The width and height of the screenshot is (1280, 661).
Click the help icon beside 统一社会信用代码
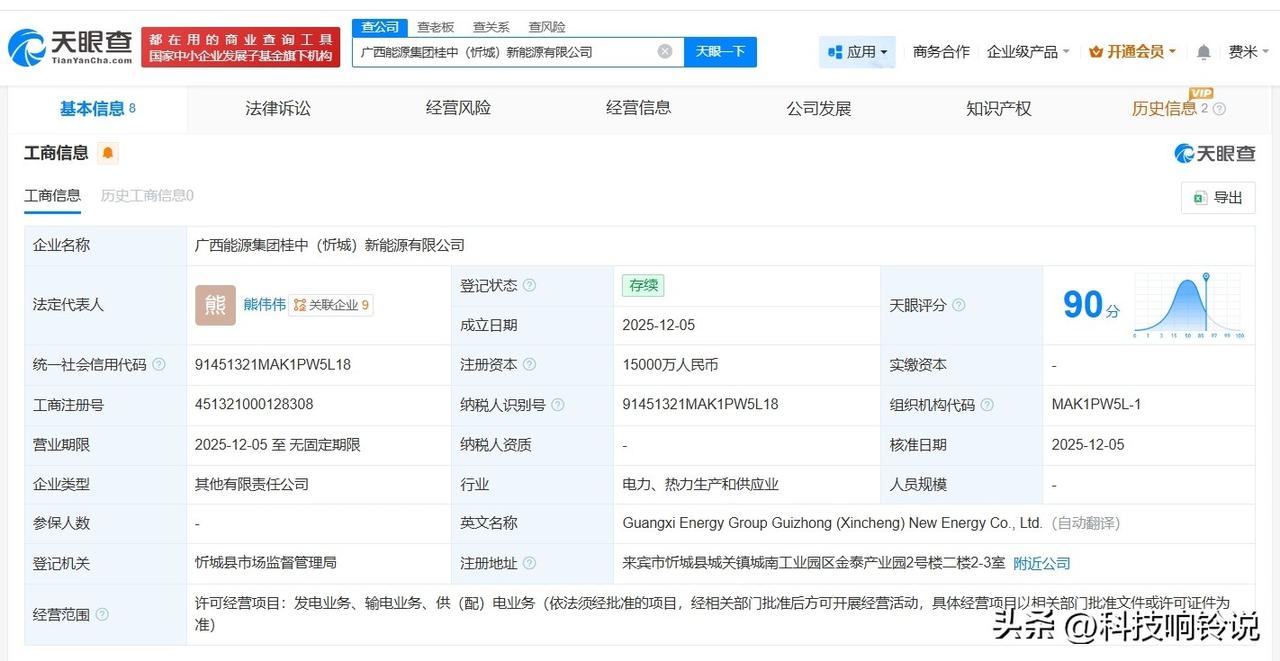coord(159,365)
